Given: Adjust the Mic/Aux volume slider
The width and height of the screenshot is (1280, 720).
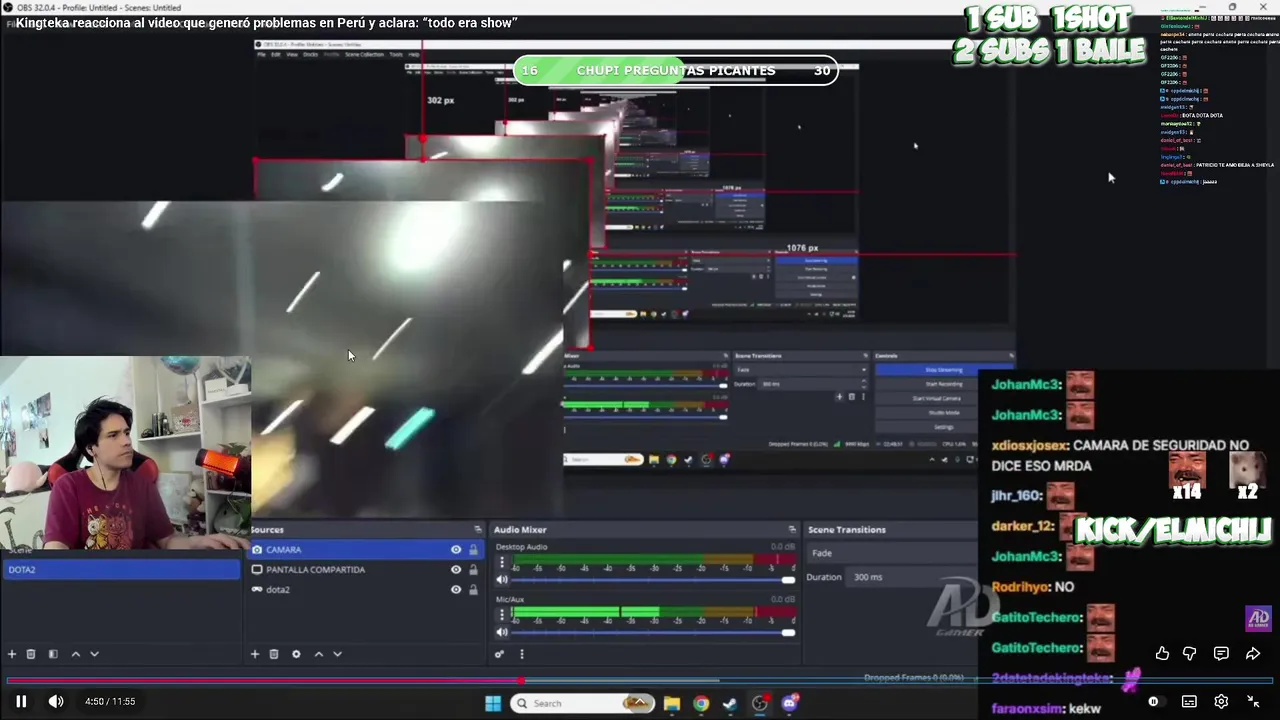Looking at the screenshot, I should coord(653,632).
